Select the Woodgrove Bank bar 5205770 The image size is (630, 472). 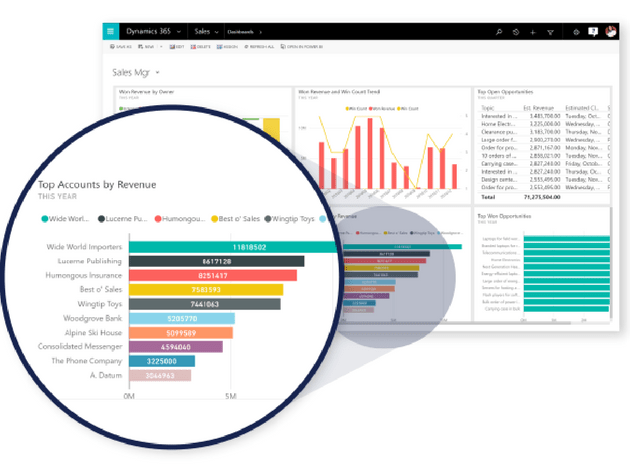(182, 319)
